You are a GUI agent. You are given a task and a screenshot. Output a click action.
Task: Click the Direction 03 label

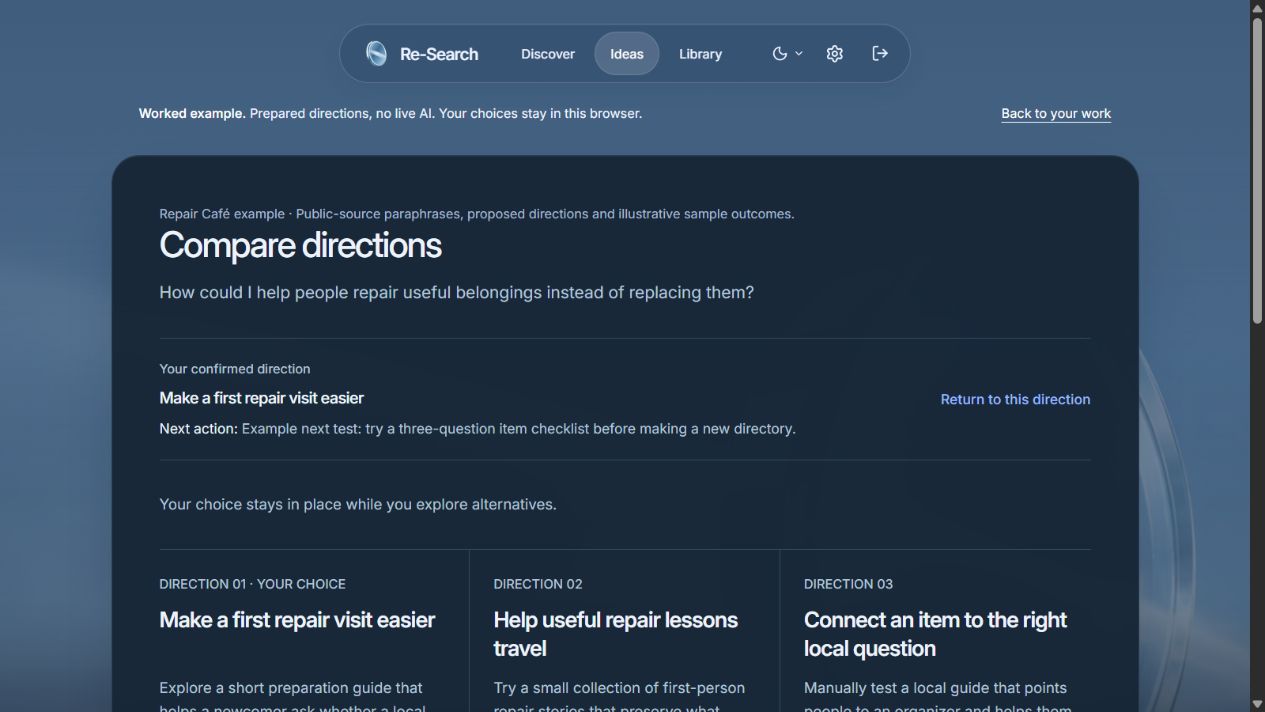pos(848,584)
